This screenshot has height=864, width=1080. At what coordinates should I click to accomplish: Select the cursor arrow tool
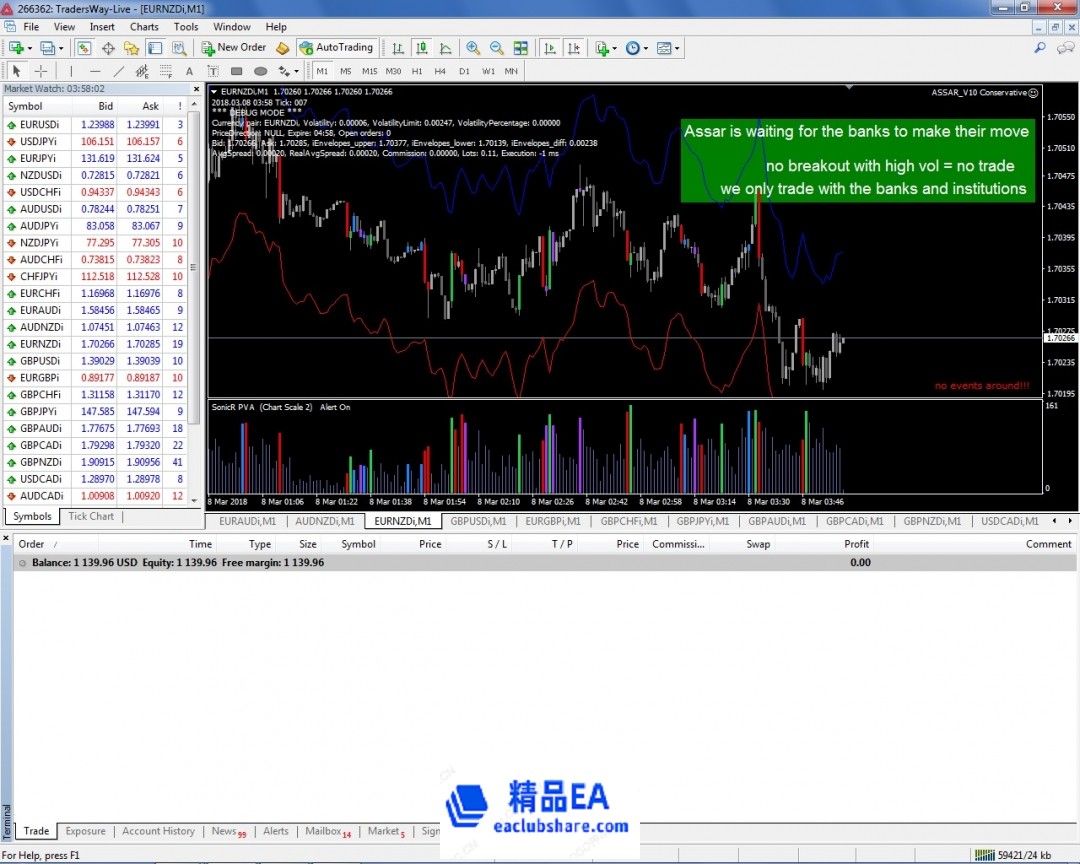click(17, 71)
